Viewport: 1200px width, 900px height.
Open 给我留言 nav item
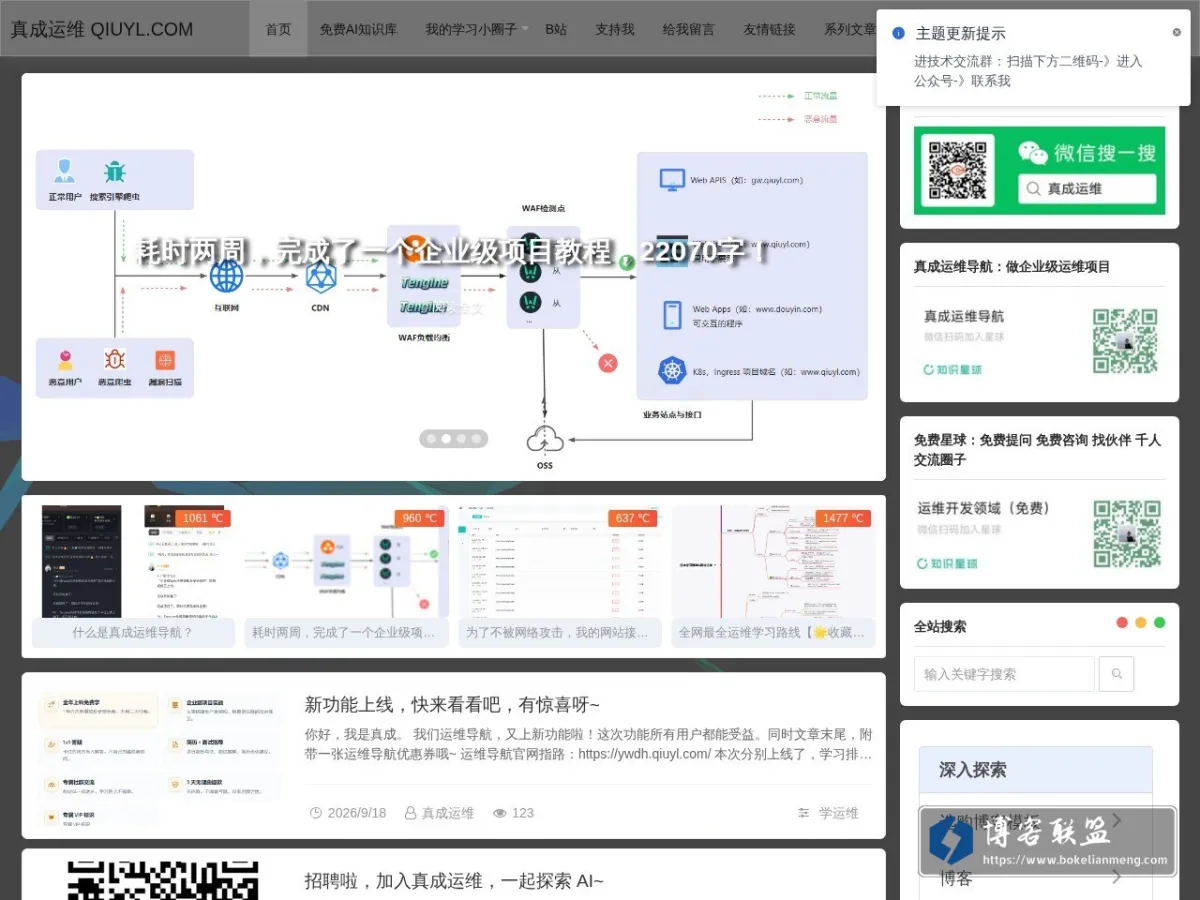[689, 29]
